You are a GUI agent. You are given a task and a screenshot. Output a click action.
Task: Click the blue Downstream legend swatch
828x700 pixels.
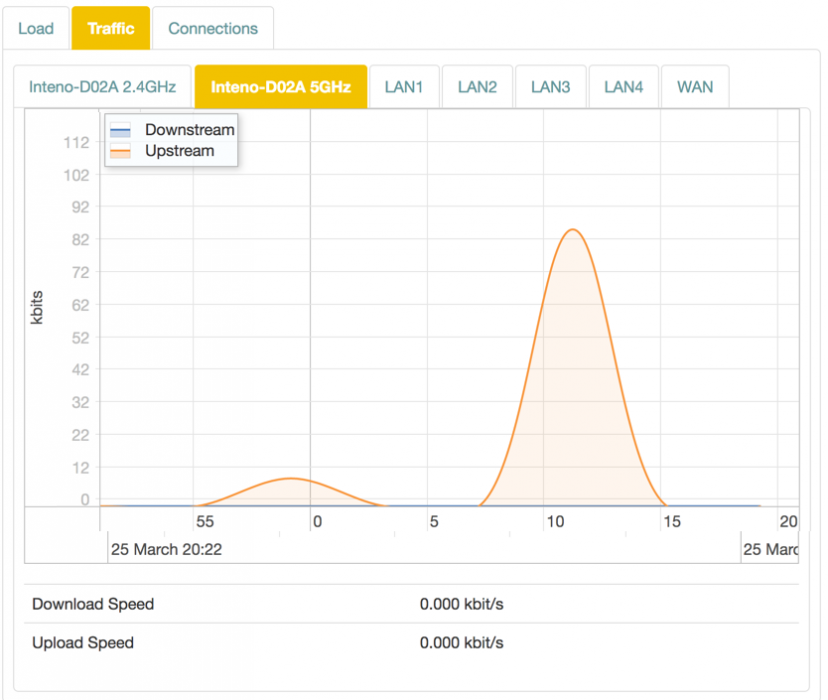(120, 131)
